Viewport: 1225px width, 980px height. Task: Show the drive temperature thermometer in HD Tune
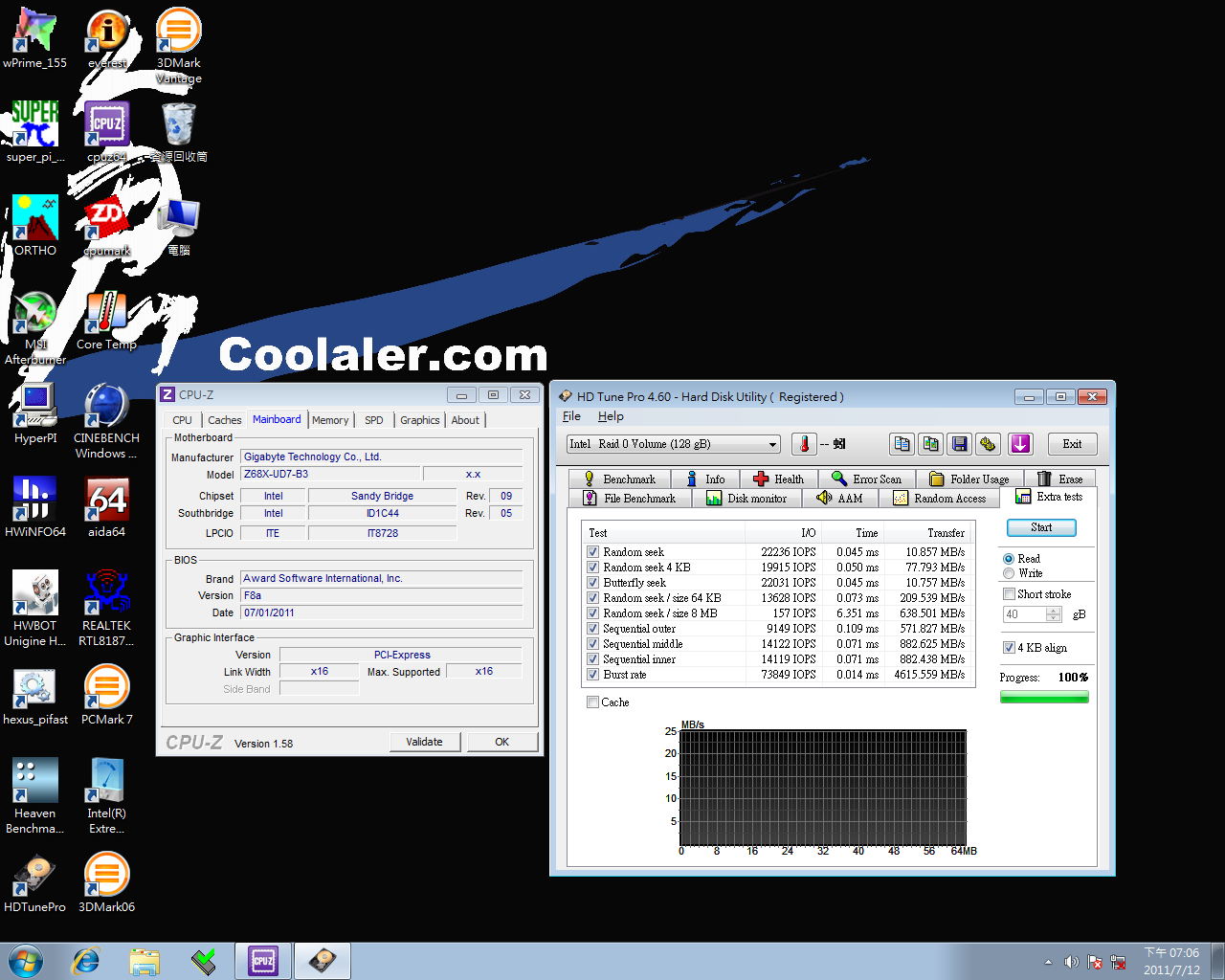pyautogui.click(x=804, y=444)
